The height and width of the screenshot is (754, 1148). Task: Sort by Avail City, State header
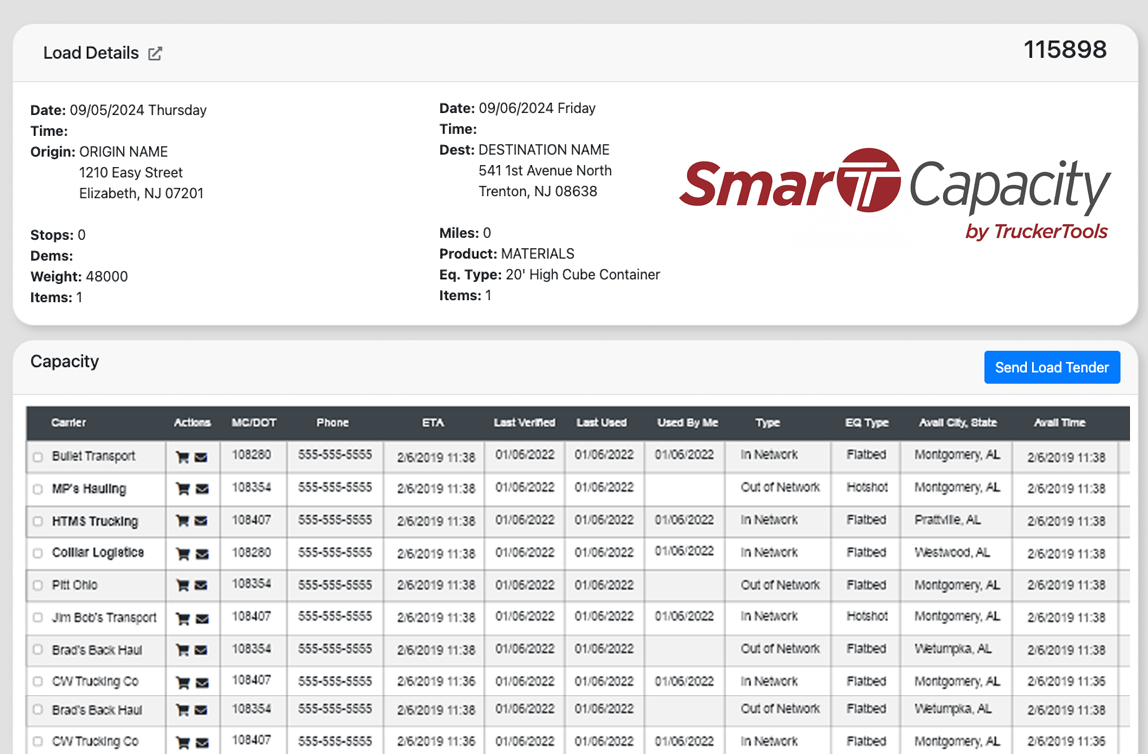click(x=958, y=422)
